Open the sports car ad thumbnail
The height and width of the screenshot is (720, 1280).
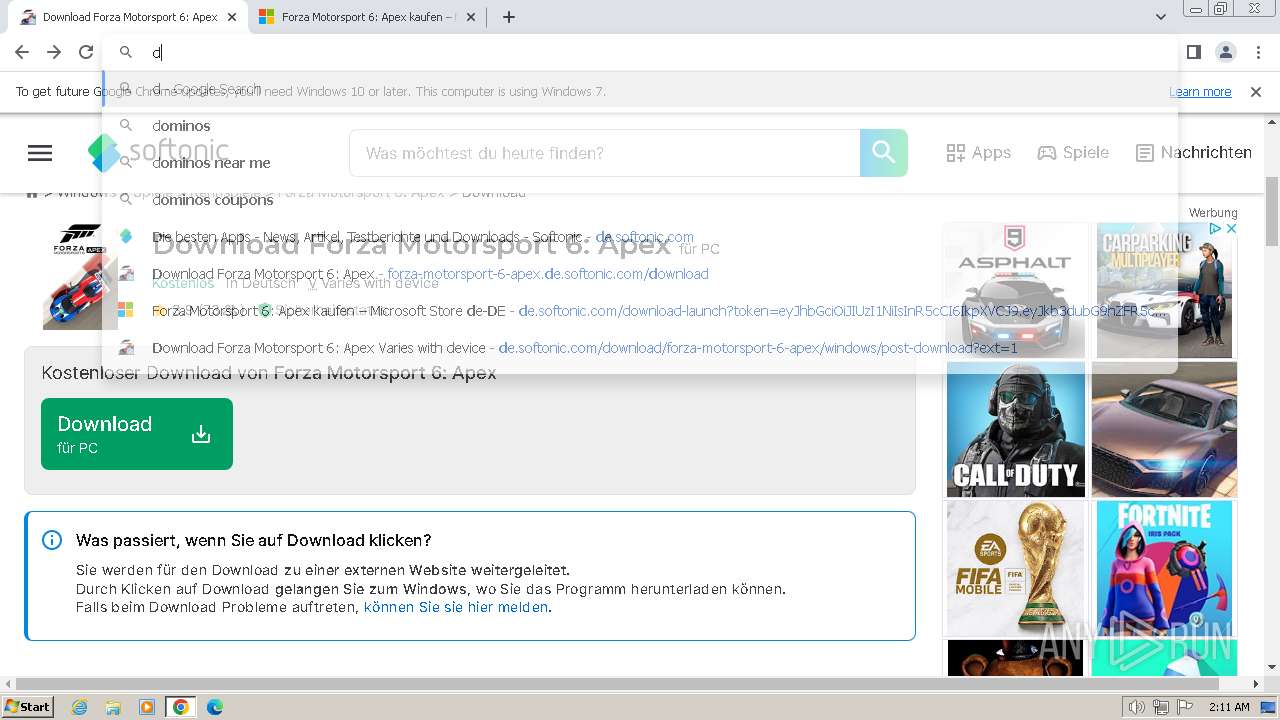[1164, 429]
